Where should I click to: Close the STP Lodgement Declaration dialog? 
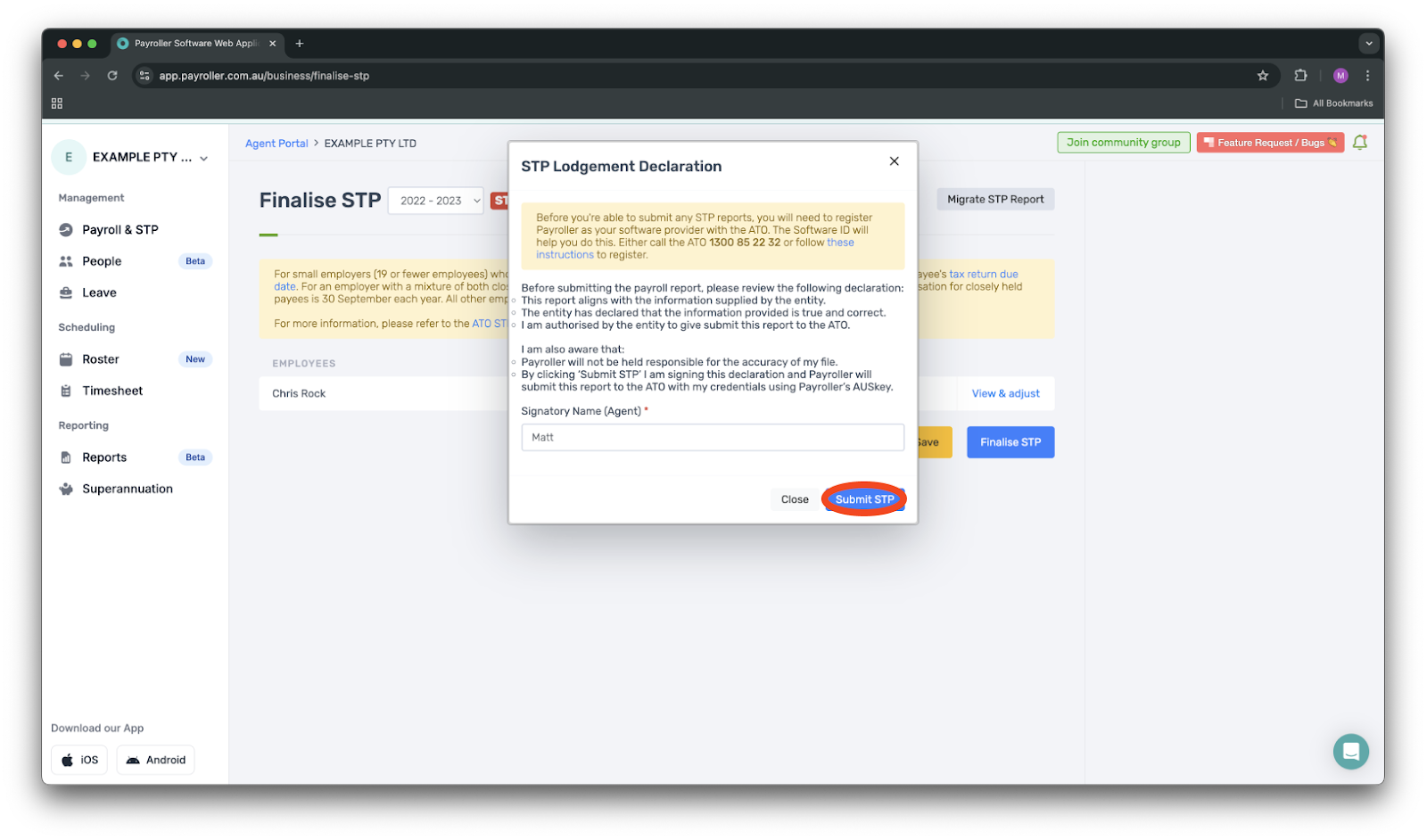895,161
